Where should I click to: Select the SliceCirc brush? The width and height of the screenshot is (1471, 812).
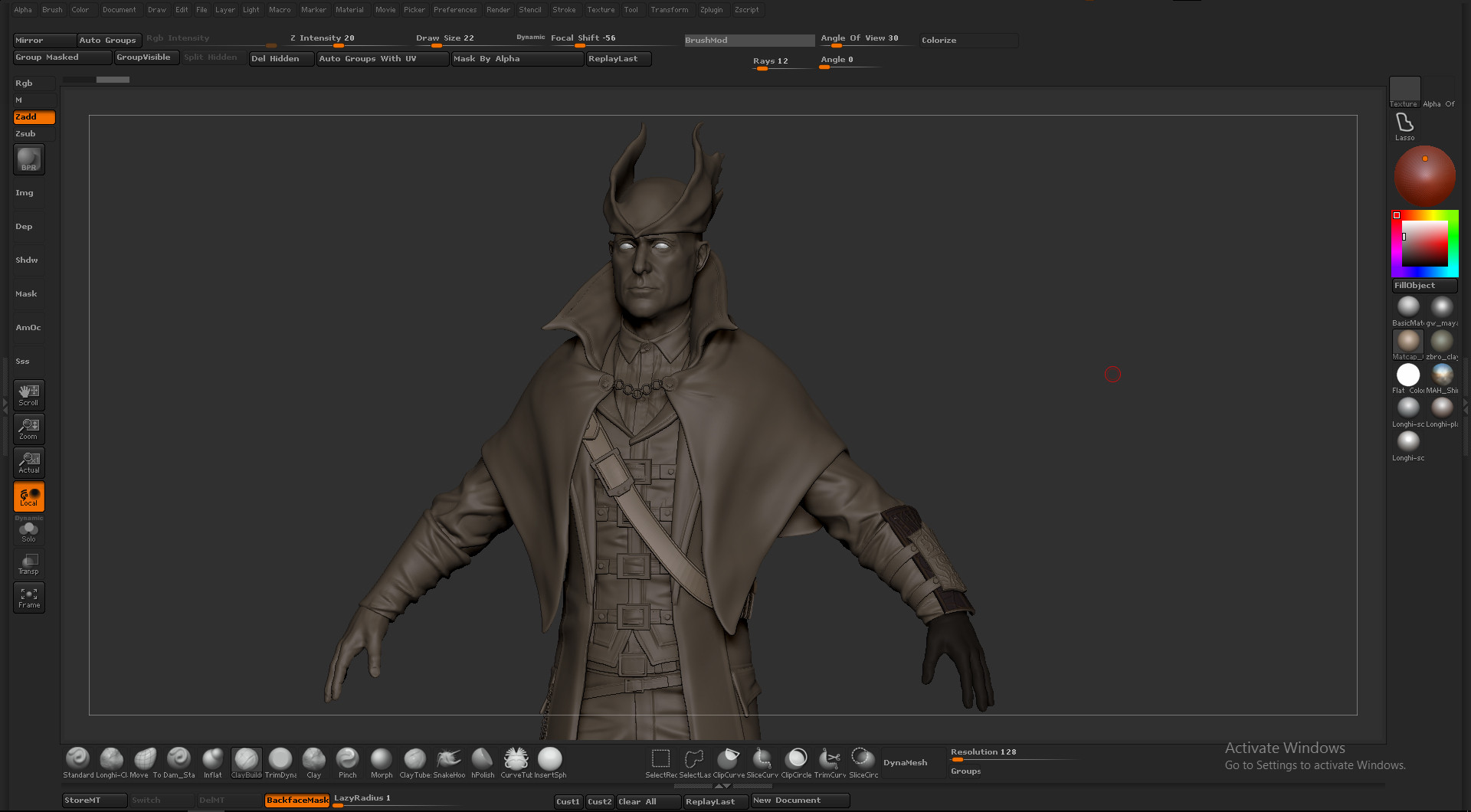pyautogui.click(x=863, y=762)
